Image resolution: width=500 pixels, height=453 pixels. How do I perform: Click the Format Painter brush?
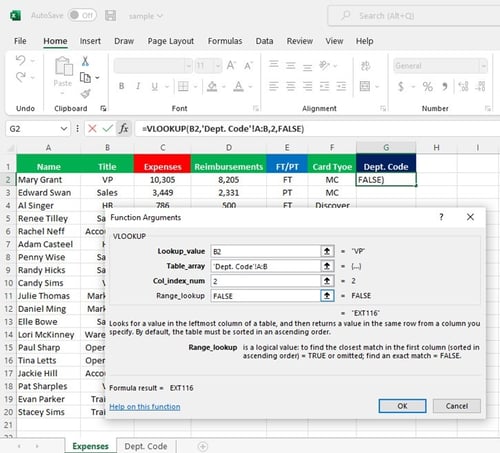(85, 94)
